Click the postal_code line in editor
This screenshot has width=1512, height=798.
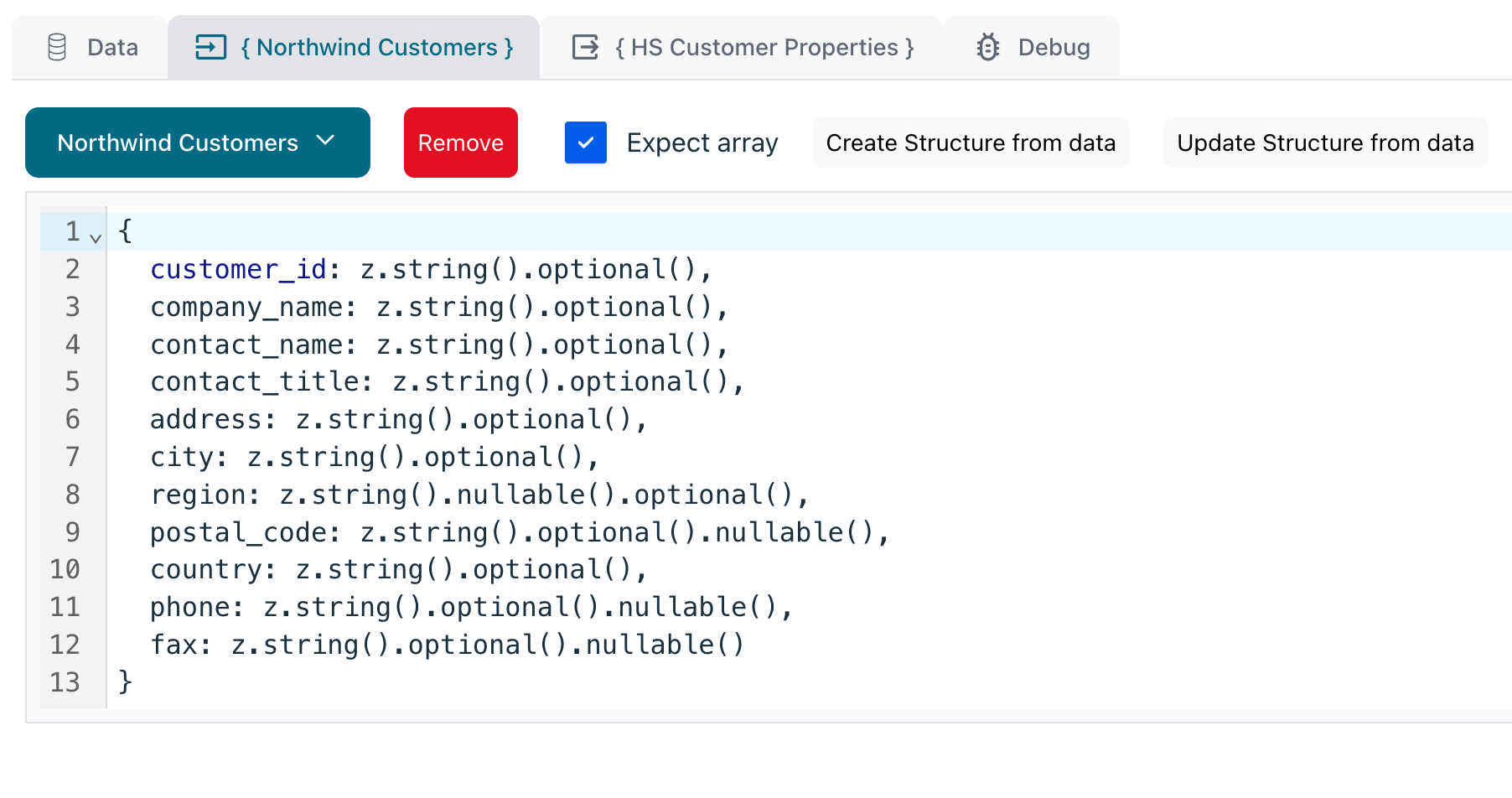(520, 532)
